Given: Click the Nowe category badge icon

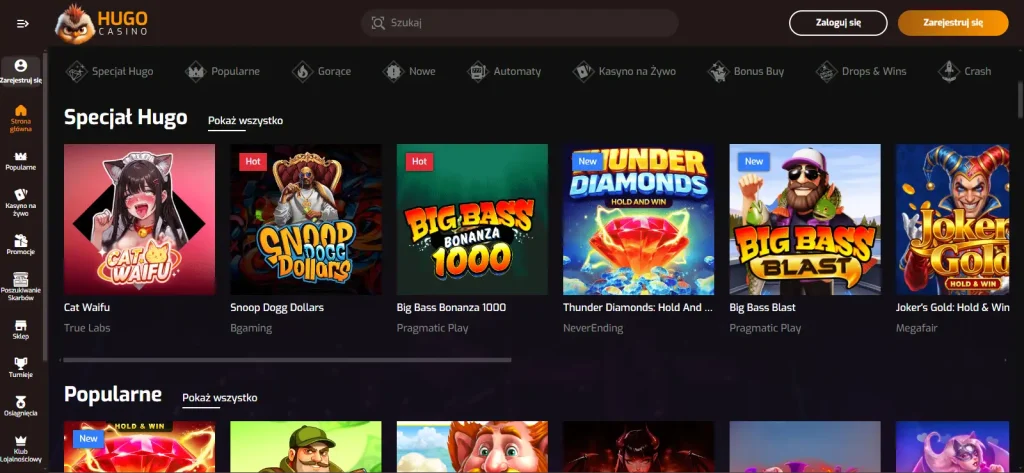Looking at the screenshot, I should click(394, 71).
